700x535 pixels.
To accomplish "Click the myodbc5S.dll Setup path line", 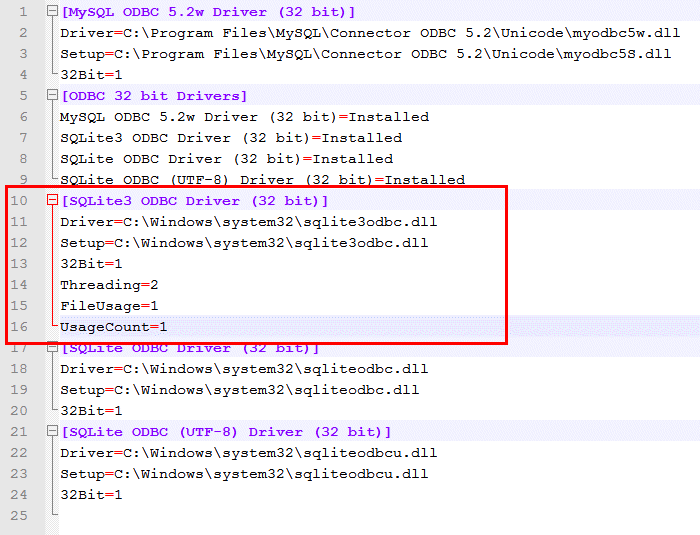I will [366, 54].
